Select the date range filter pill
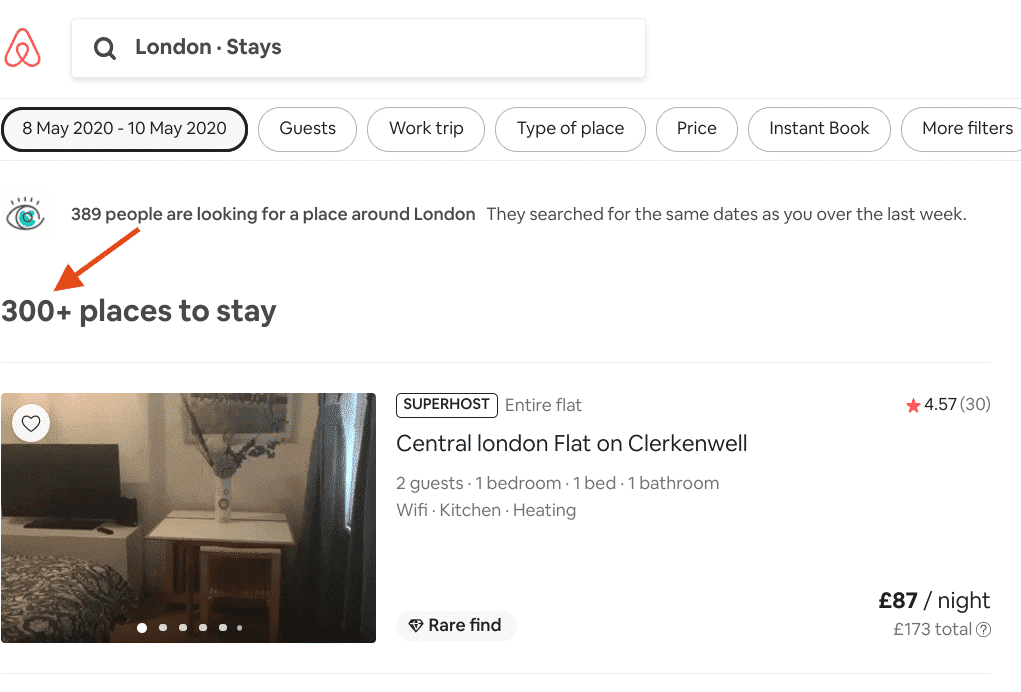The image size is (1021, 692). (124, 129)
